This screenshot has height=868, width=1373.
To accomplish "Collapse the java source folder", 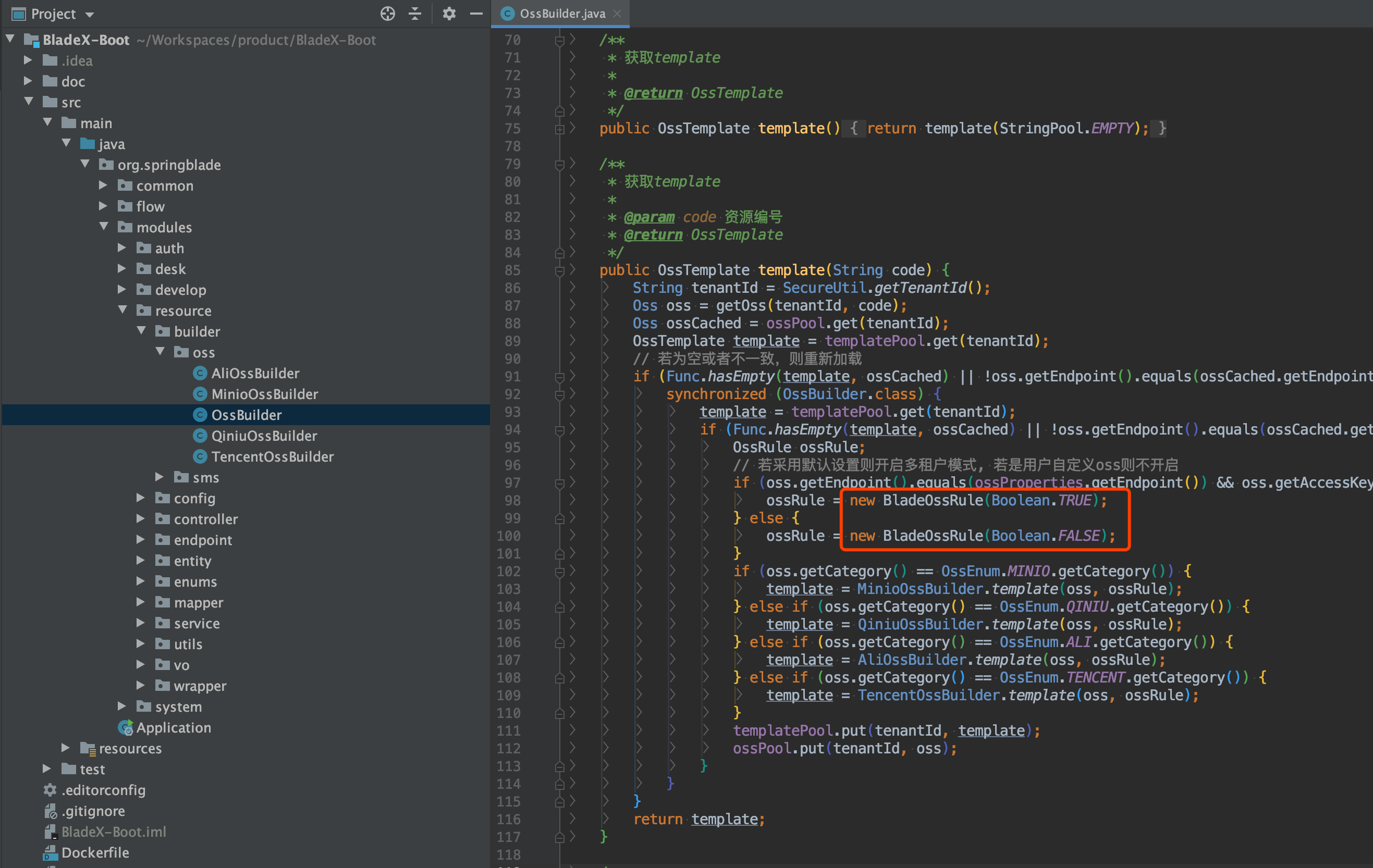I will [67, 143].
